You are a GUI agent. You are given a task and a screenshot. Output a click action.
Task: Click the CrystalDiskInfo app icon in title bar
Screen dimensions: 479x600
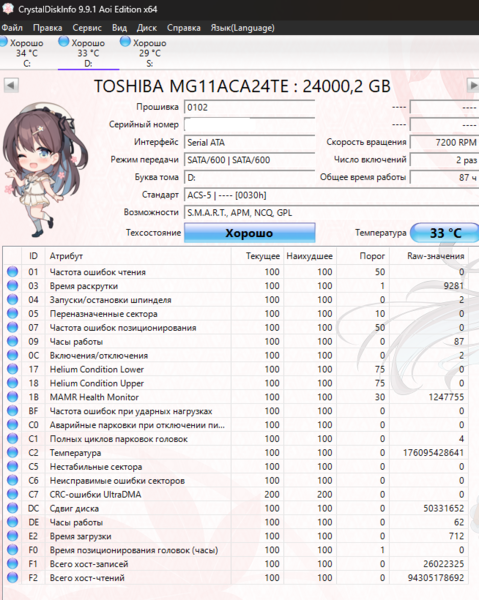point(8,9)
